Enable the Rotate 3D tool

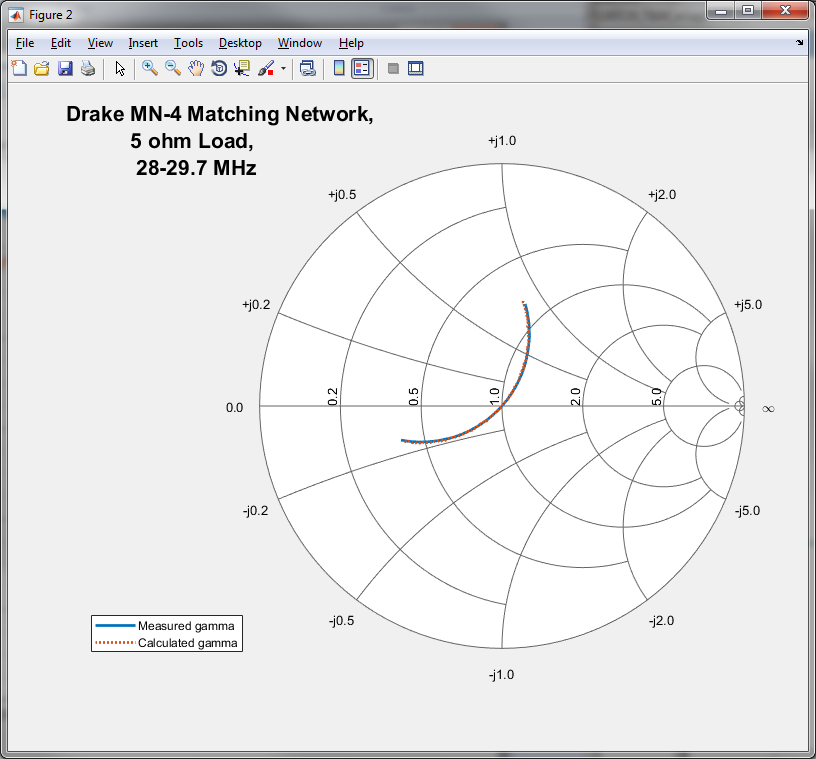coord(219,68)
